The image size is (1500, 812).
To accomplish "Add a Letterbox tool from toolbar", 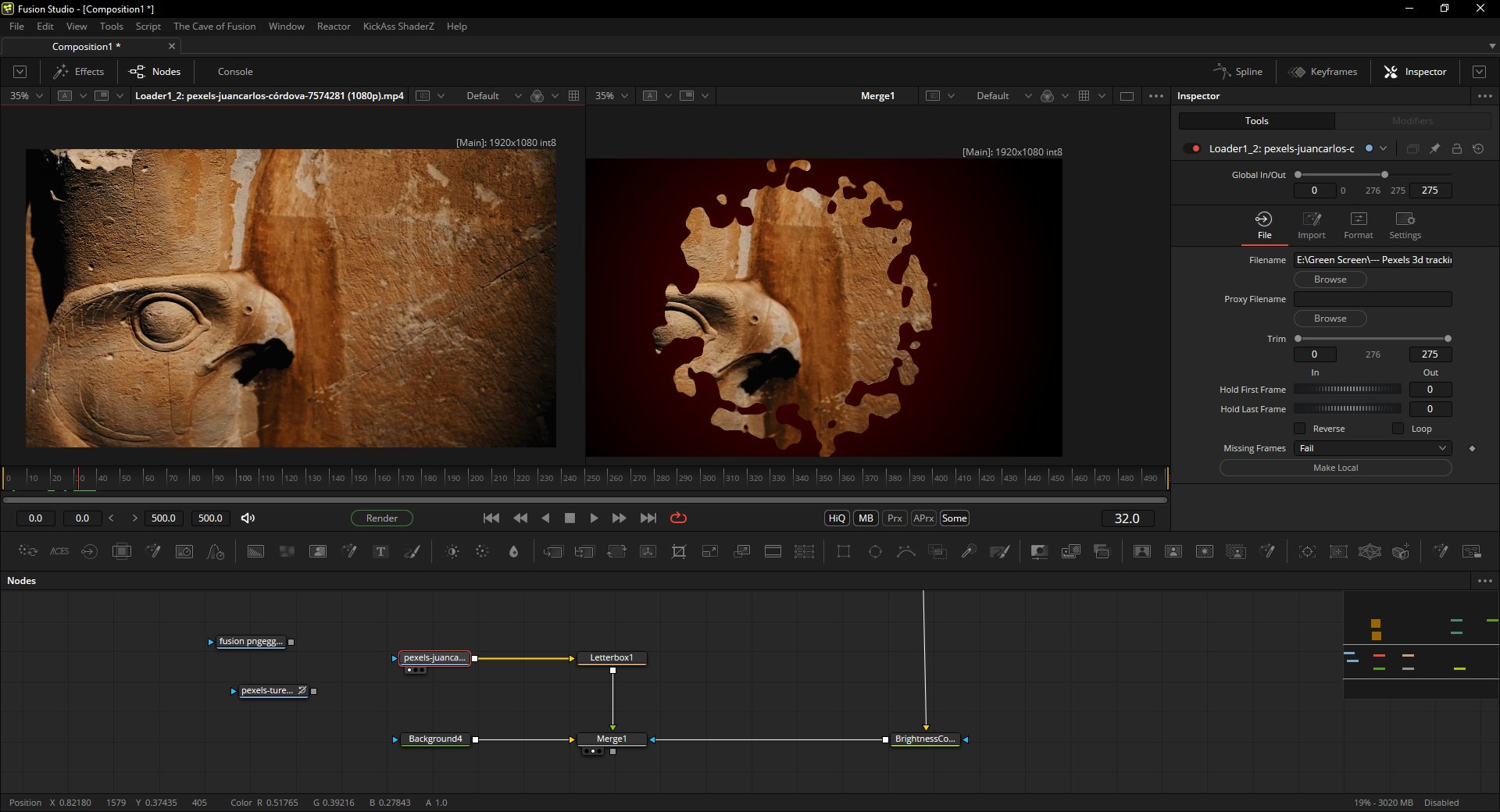I will tap(773, 551).
